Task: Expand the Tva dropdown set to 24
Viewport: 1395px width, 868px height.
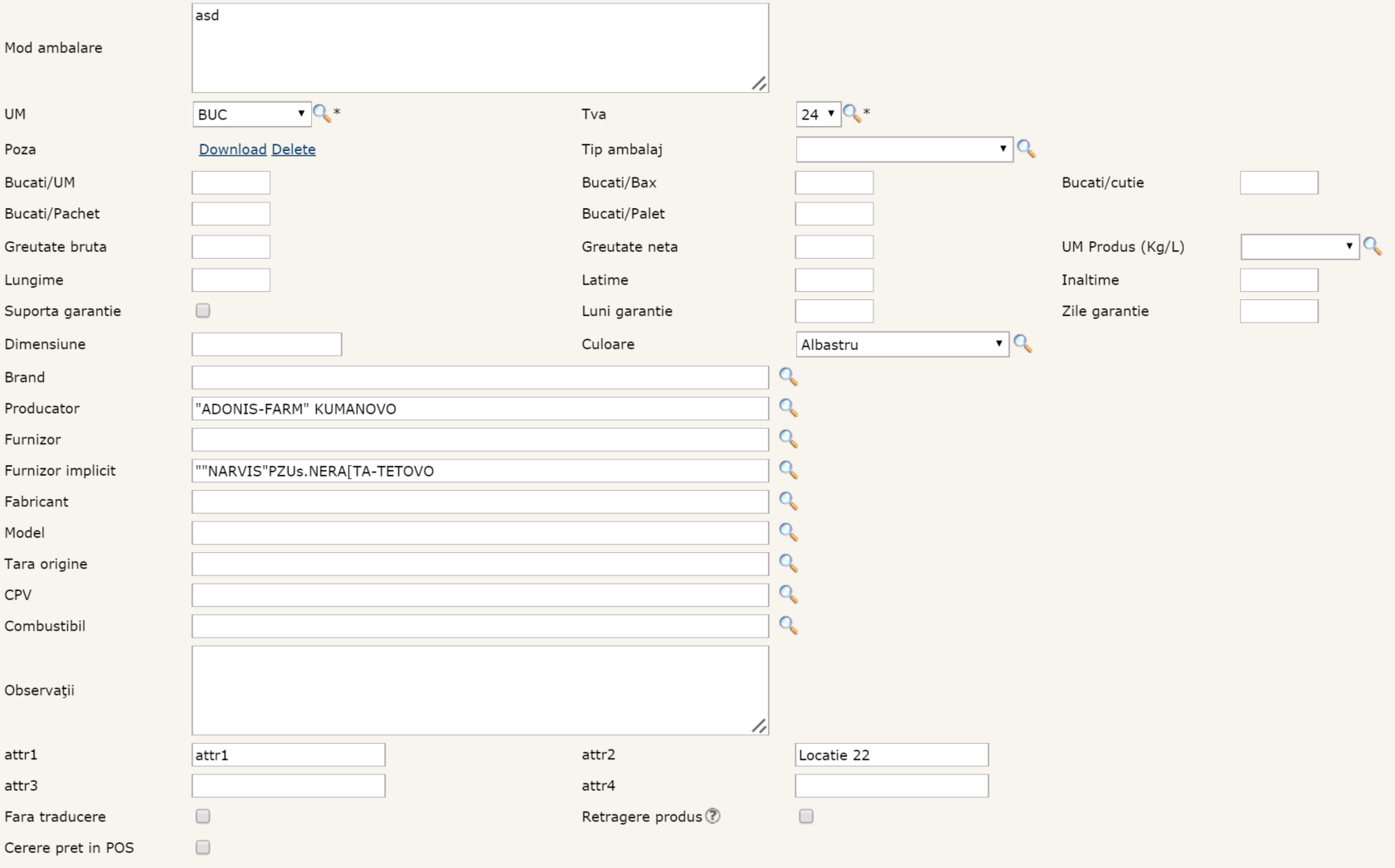Action: click(x=818, y=114)
